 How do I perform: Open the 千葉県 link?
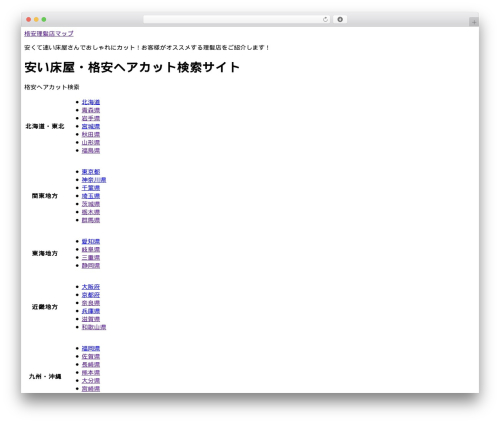point(91,188)
